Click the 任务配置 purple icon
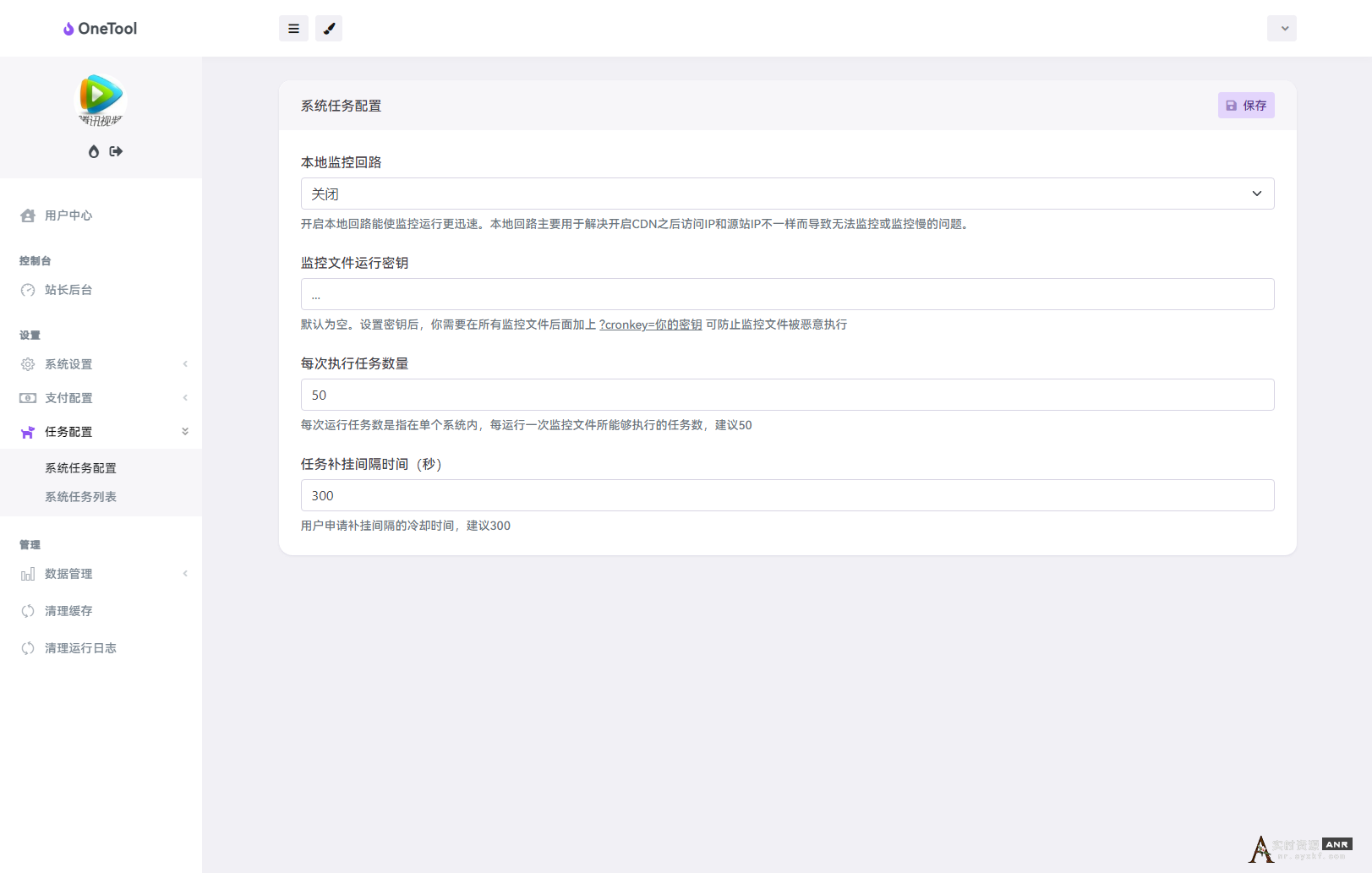The image size is (1372, 873). click(28, 432)
